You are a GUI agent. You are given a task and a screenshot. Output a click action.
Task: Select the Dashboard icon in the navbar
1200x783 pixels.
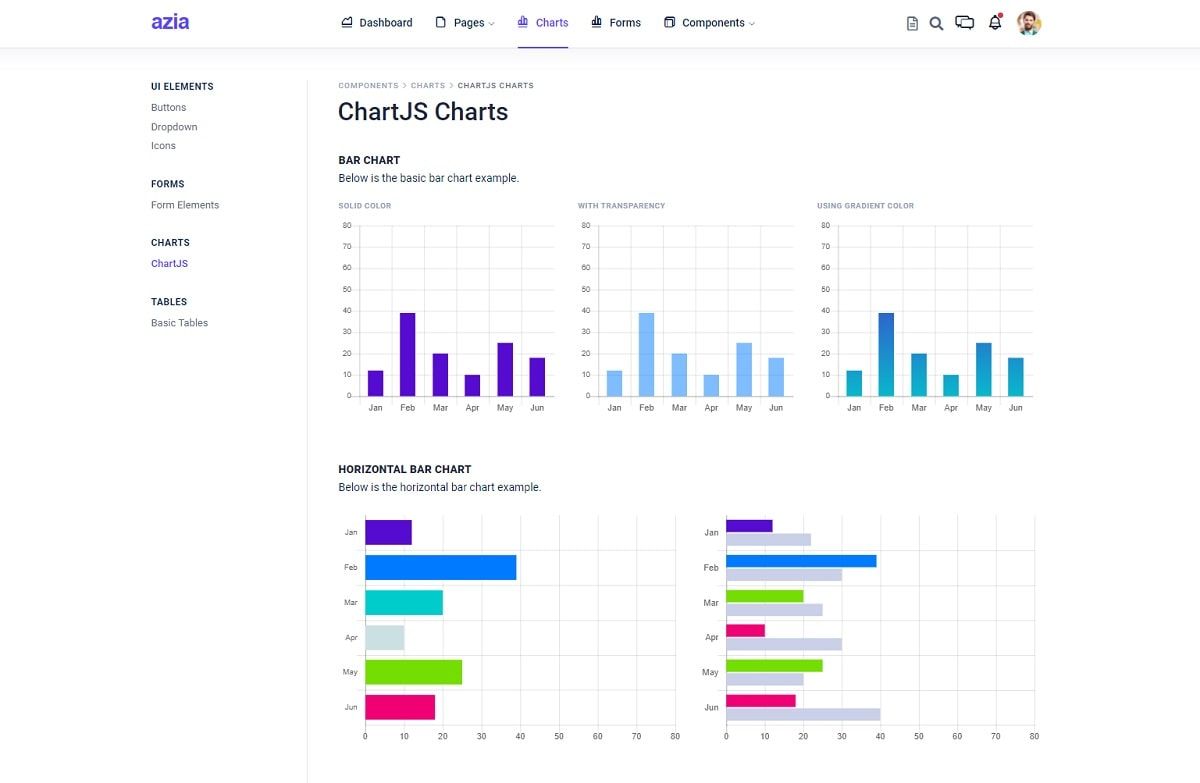tap(345, 21)
